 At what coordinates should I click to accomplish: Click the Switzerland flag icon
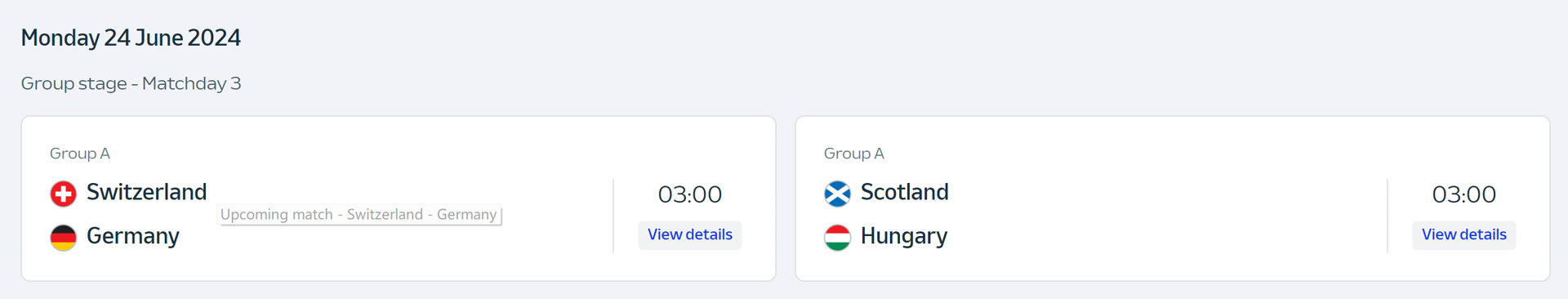point(63,194)
